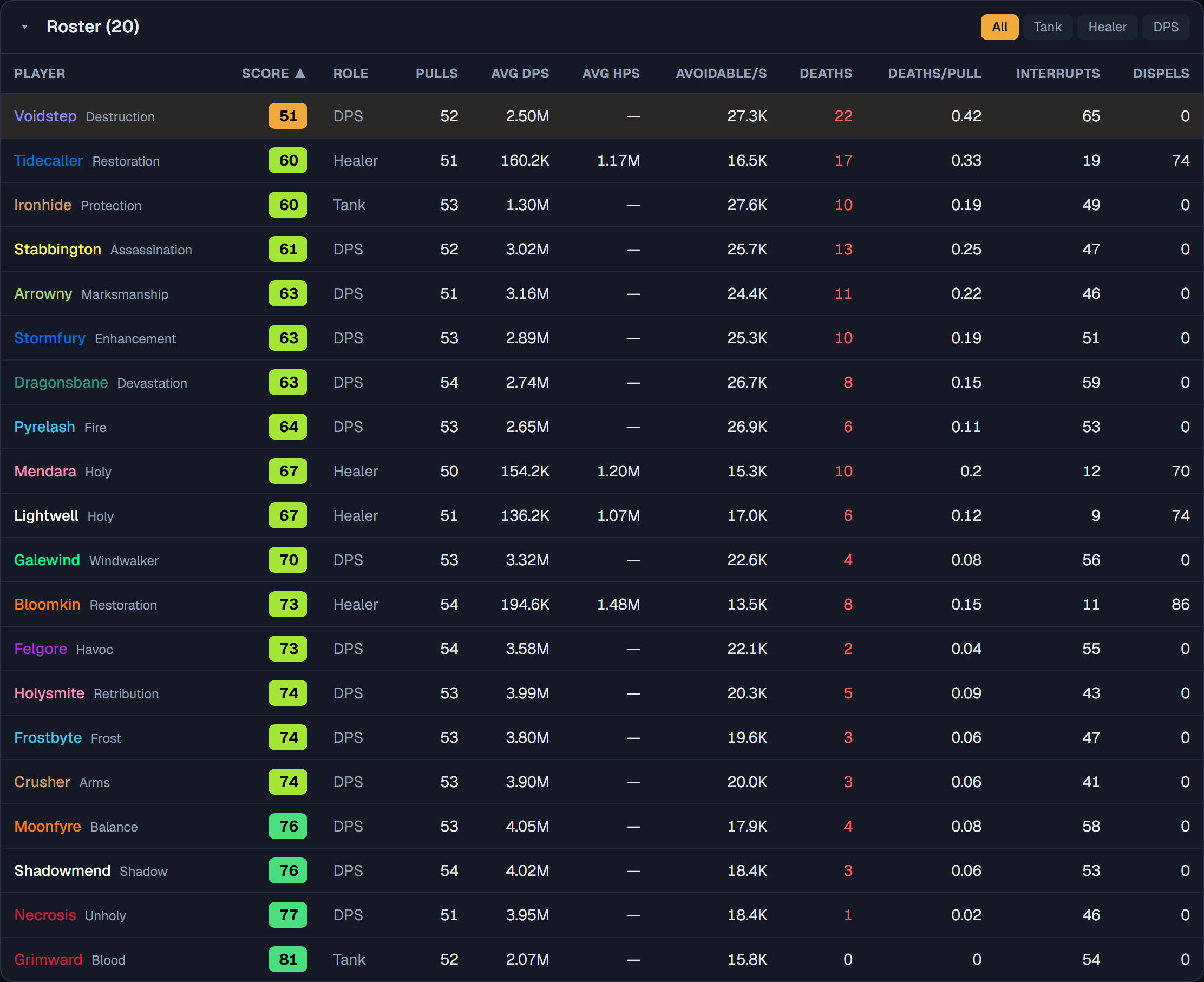Sort by ROLE column header
Viewport: 1204px width, 982px height.
(x=350, y=74)
